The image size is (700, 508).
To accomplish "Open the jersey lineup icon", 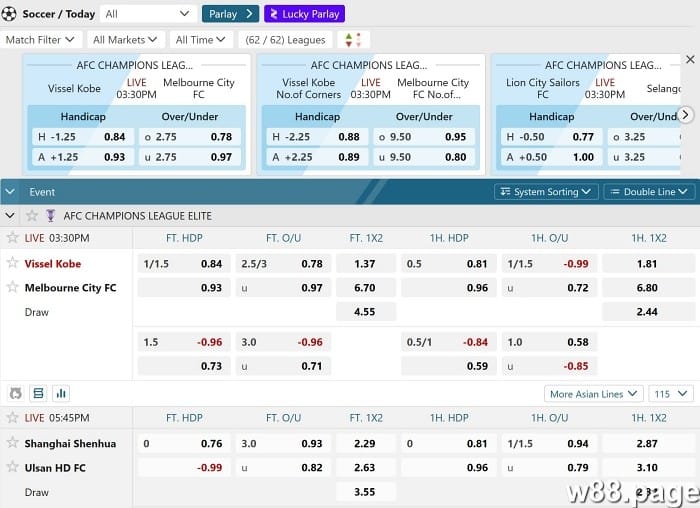I will tap(16, 393).
